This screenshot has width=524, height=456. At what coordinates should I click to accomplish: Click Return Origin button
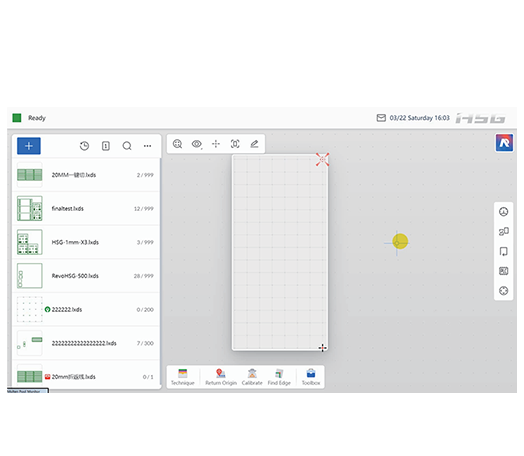[x=221, y=377]
